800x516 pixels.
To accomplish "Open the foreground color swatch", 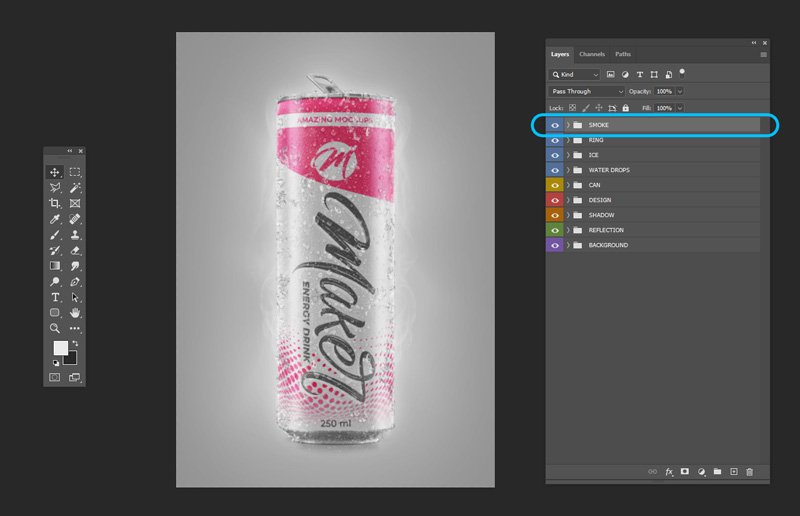I will coord(61,348).
